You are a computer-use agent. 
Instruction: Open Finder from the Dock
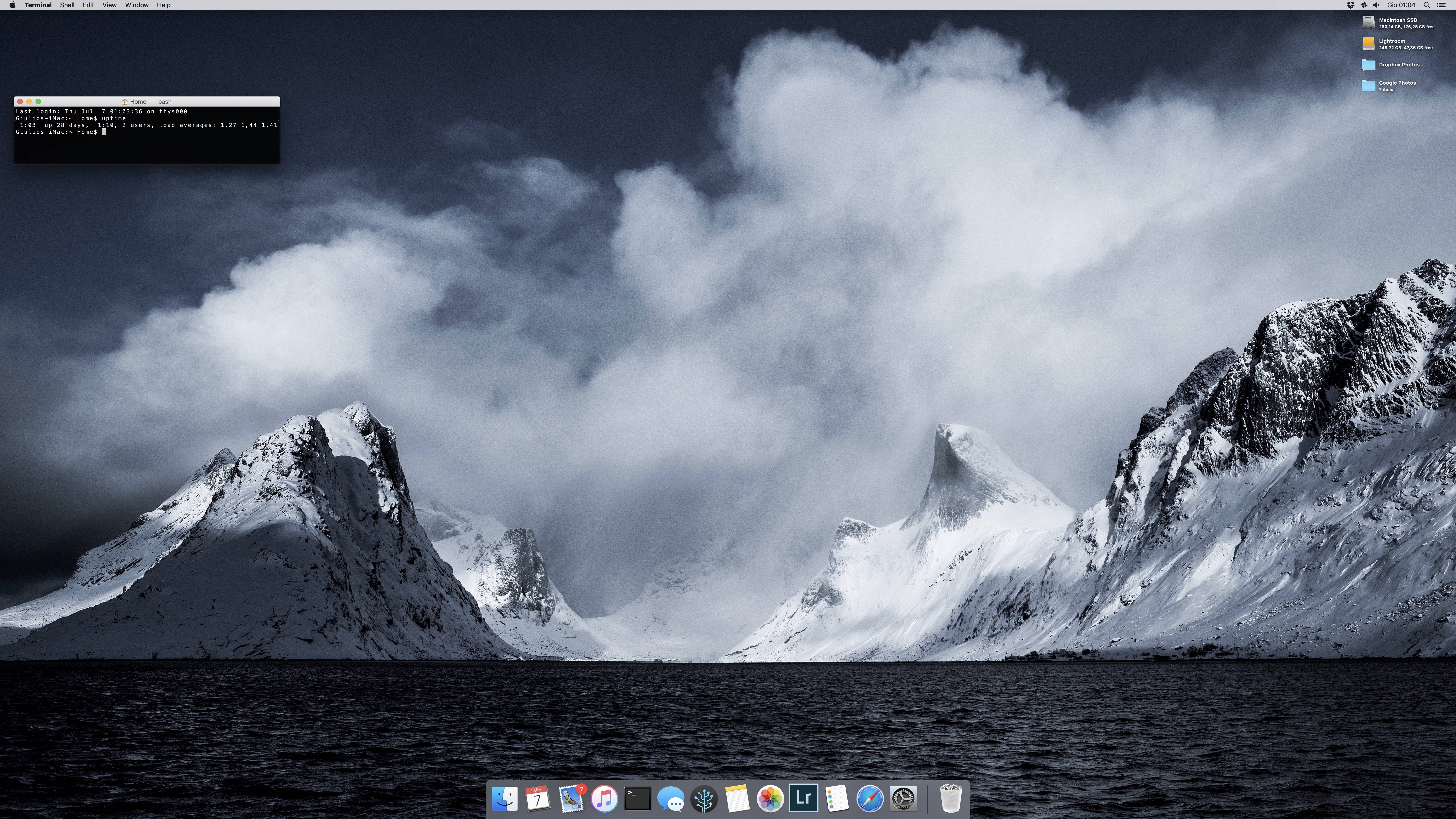505,799
